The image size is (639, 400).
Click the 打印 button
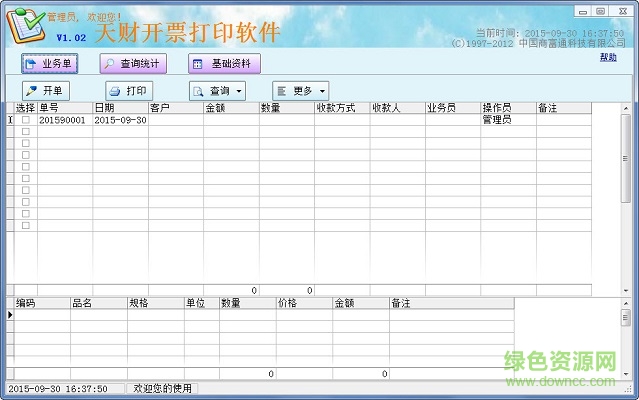(x=129, y=90)
